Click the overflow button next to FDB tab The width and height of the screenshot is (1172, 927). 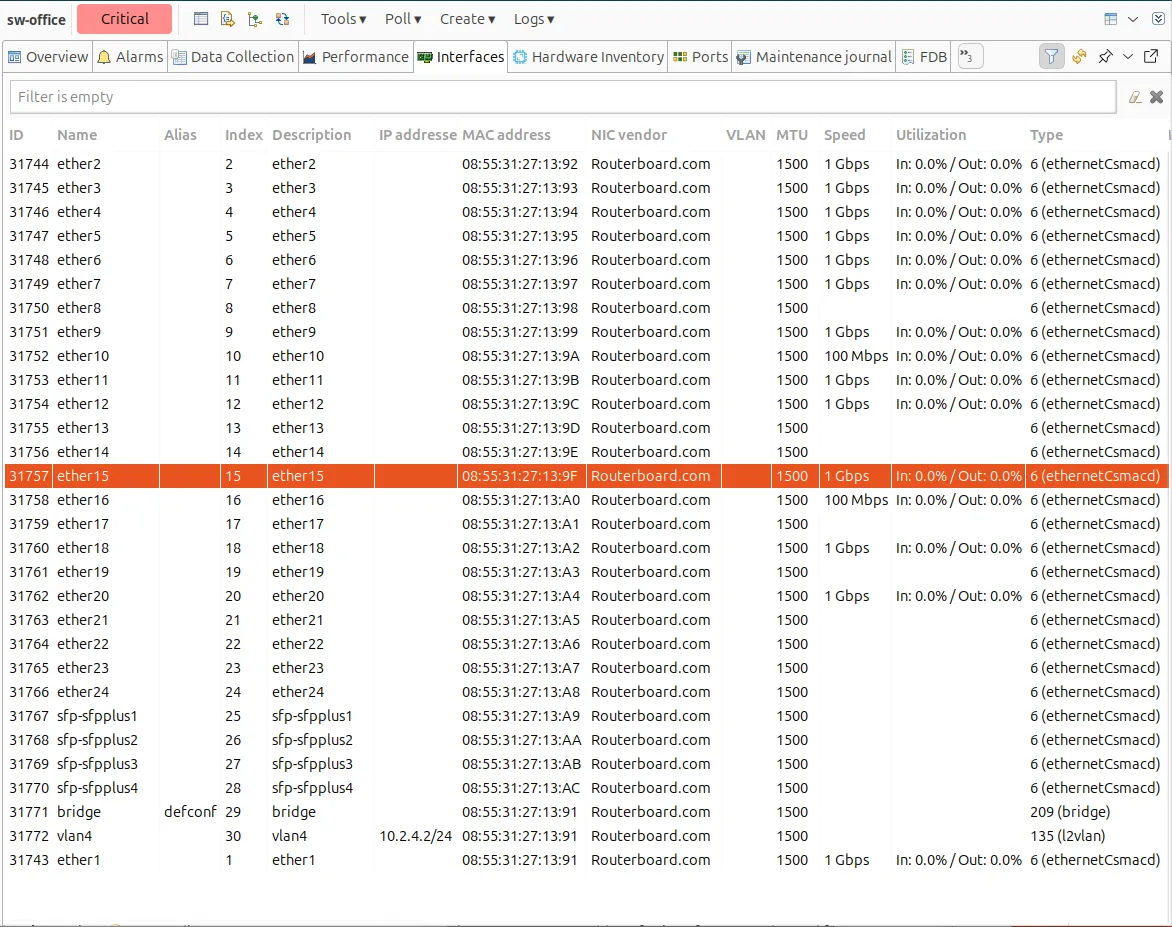(x=969, y=56)
